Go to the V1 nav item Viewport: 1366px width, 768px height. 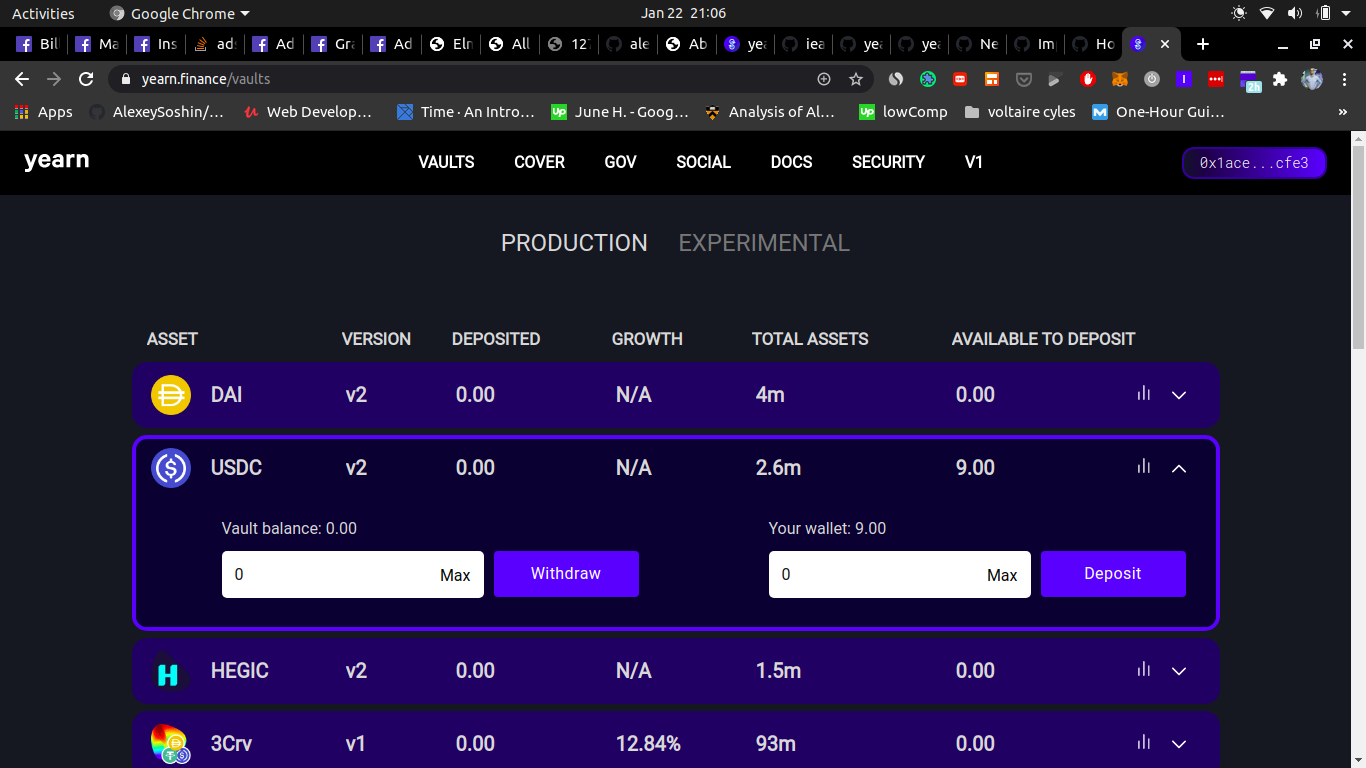coord(974,162)
